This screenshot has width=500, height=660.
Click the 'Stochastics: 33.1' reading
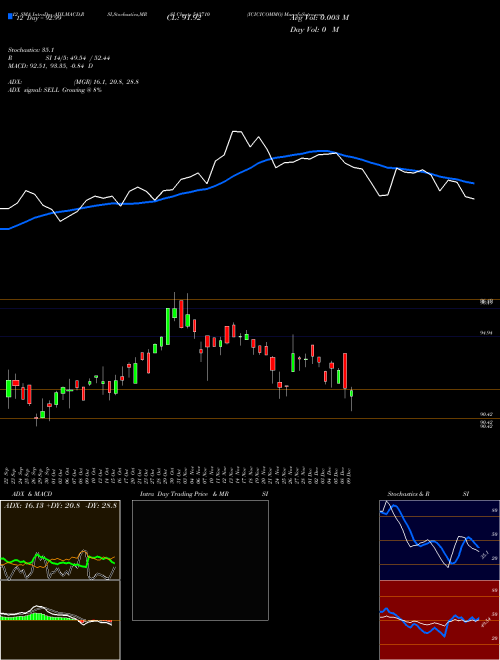click(x=32, y=50)
